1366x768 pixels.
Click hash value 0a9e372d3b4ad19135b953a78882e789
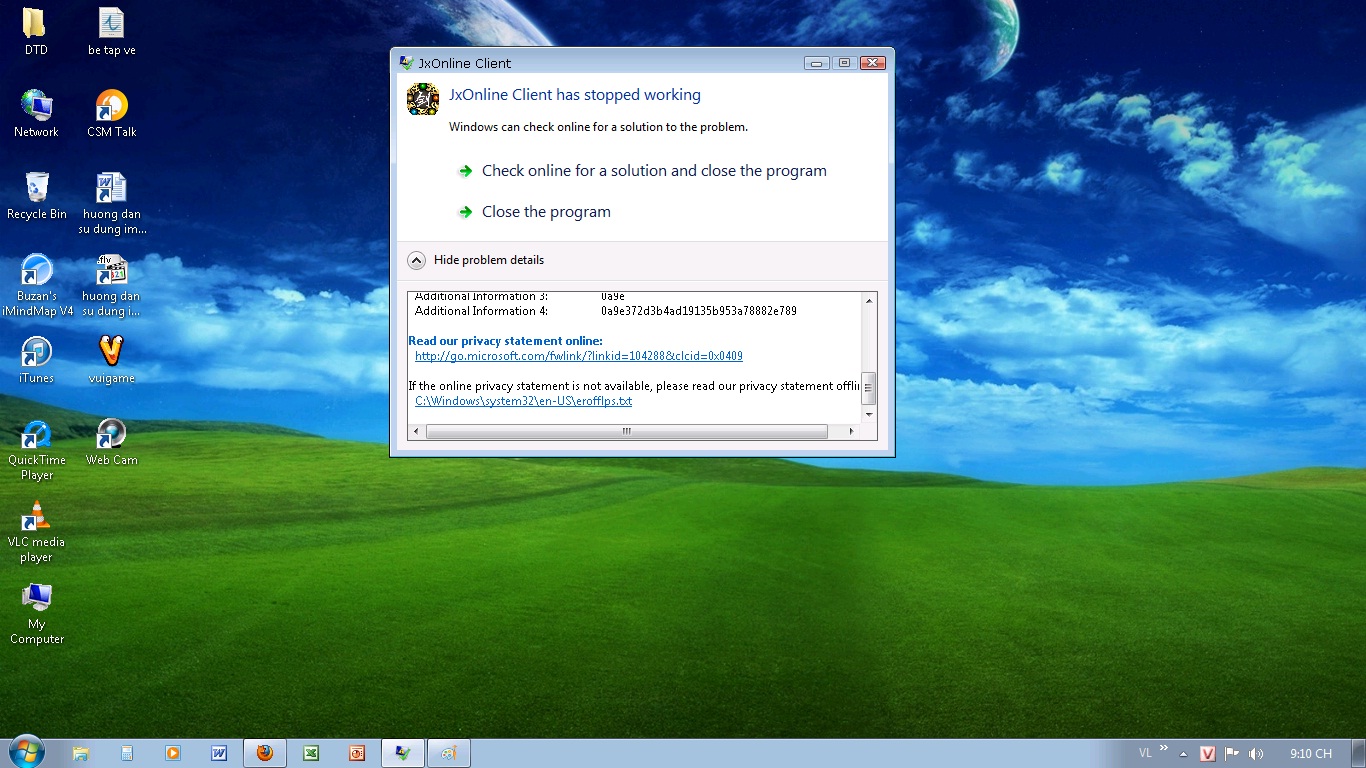tap(699, 311)
